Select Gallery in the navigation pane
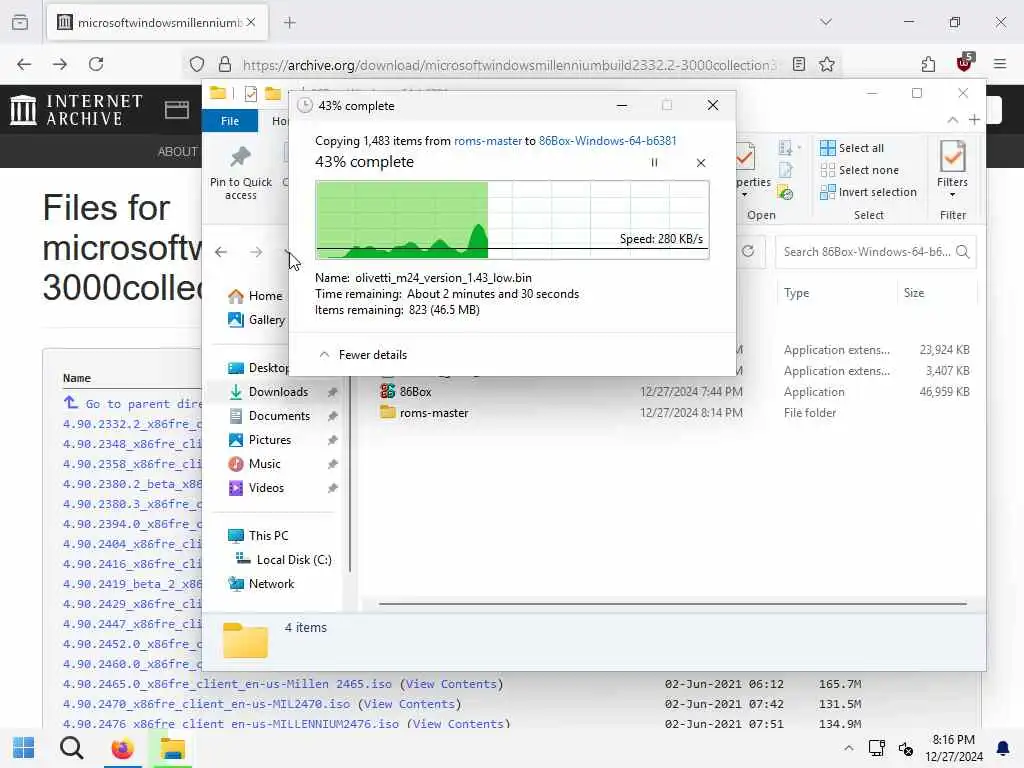This screenshot has height=768, width=1024. pos(256,320)
